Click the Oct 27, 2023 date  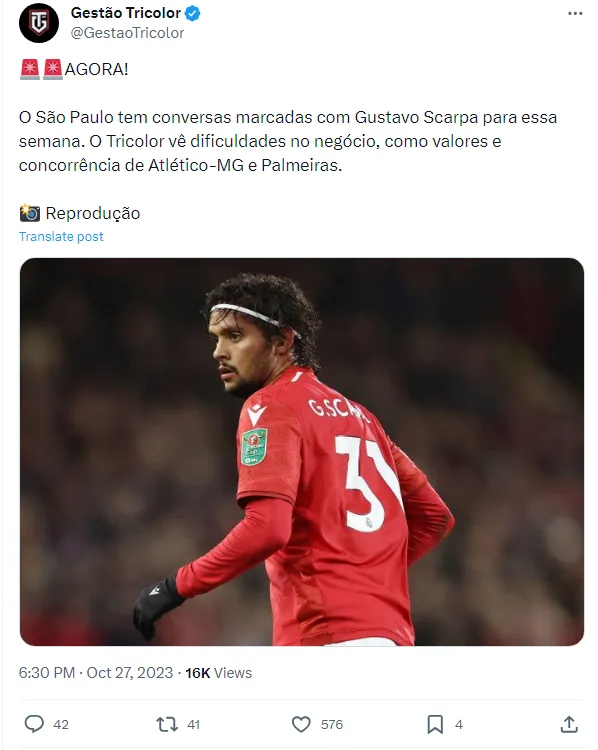coord(130,673)
